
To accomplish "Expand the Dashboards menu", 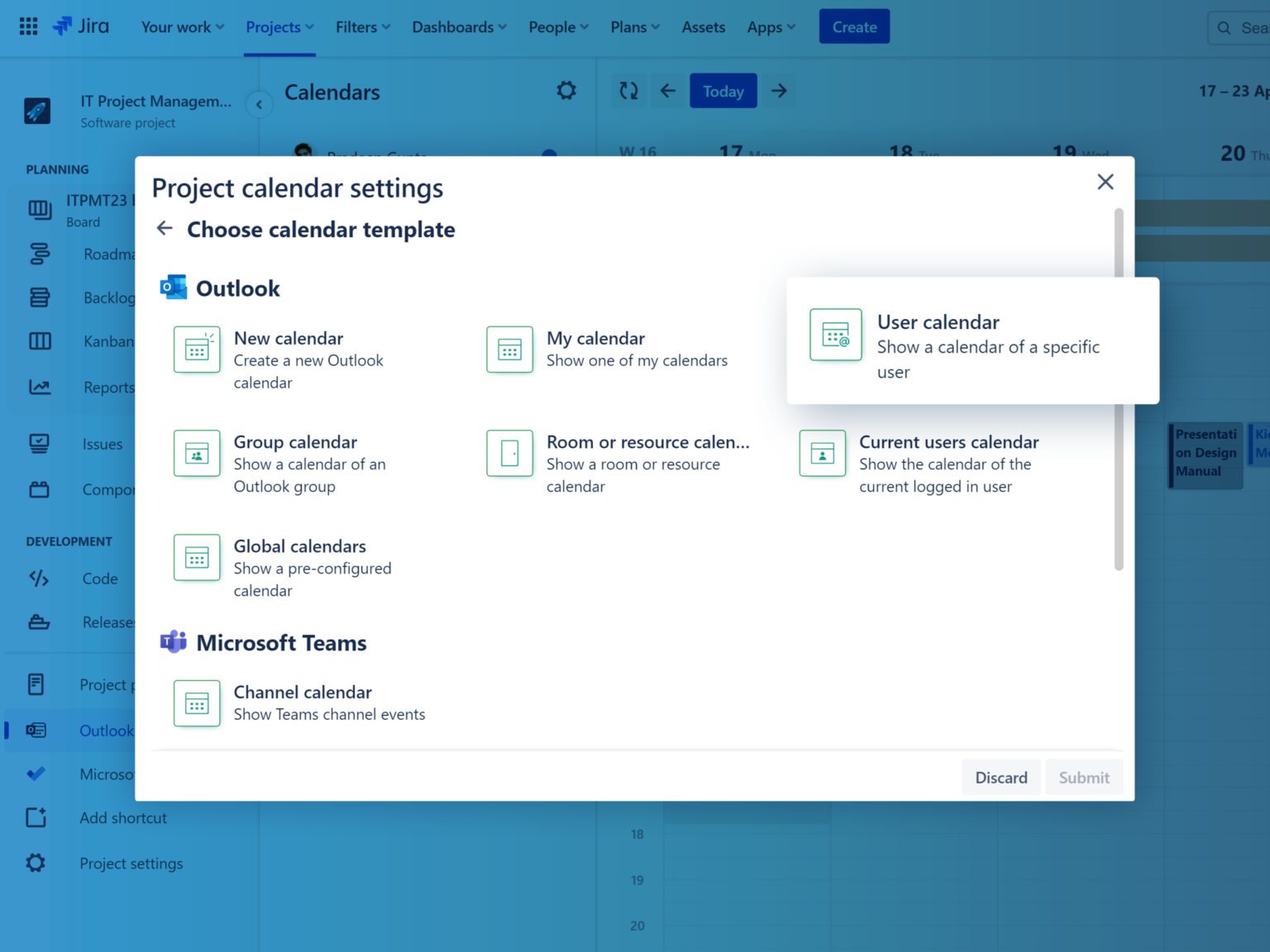I will (x=460, y=27).
